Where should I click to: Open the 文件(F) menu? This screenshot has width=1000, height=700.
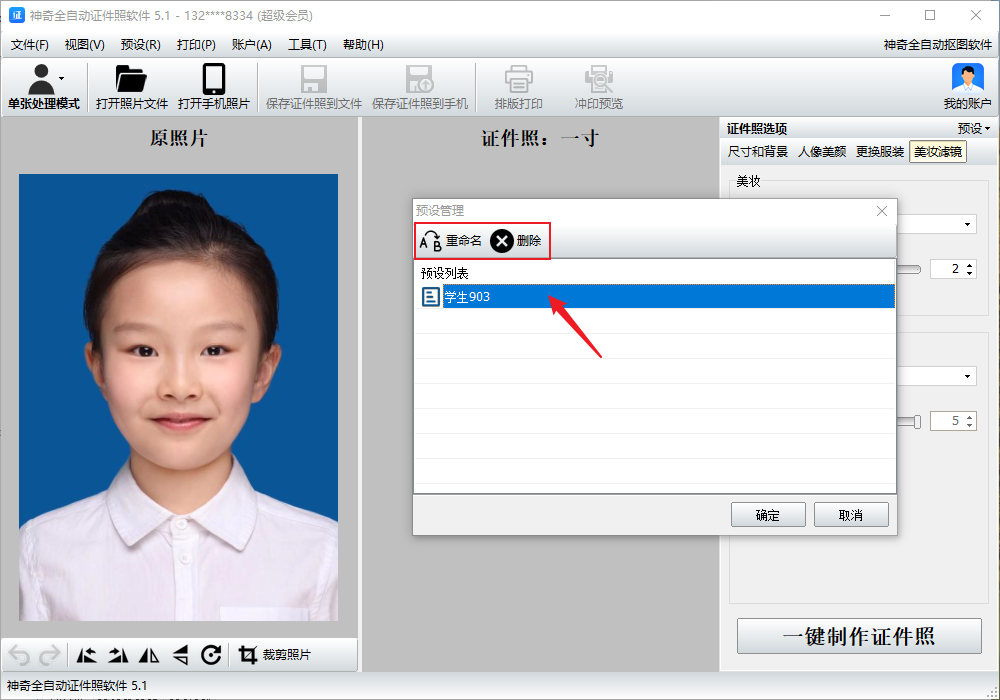click(29, 45)
